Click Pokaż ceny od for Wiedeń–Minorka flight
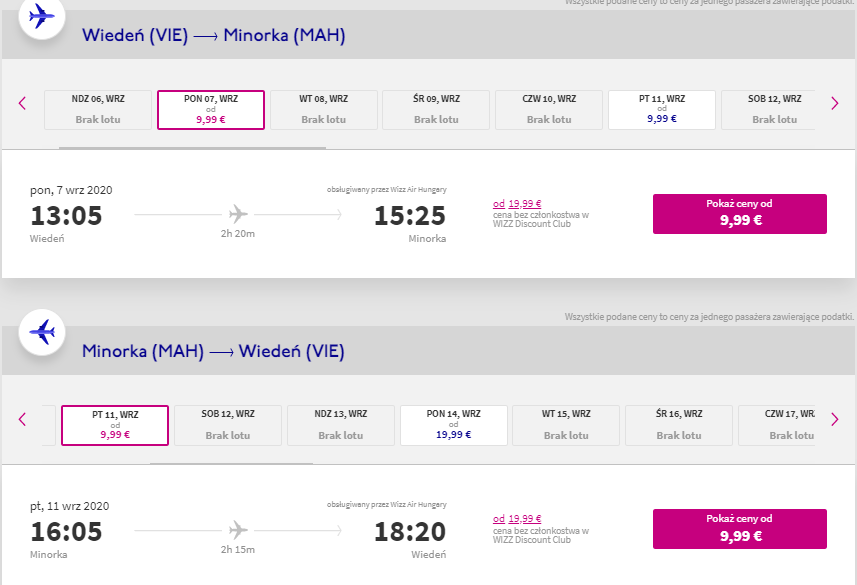 (x=739, y=214)
